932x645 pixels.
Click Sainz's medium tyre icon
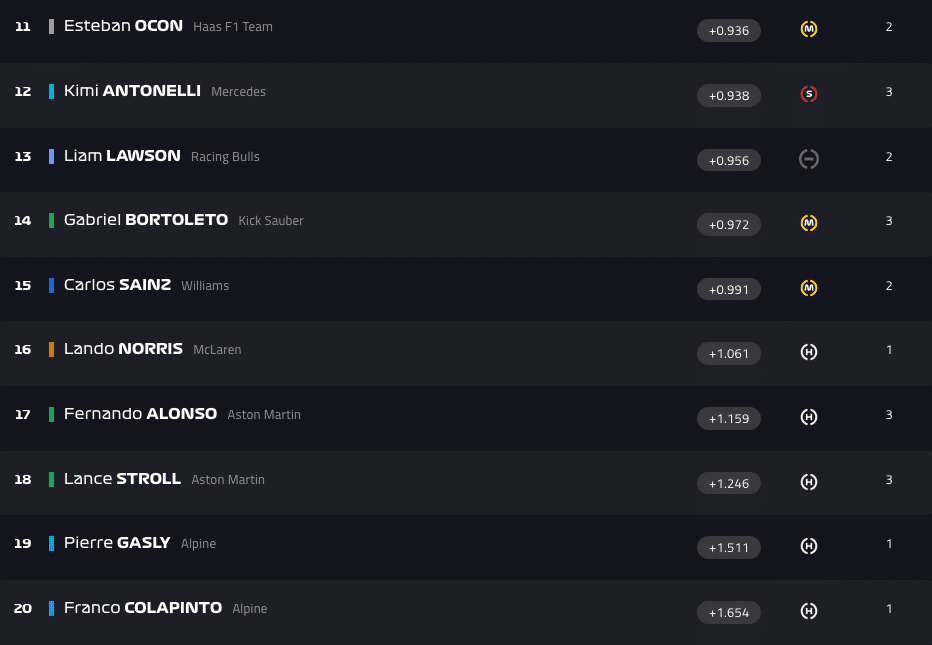pyautogui.click(x=809, y=288)
